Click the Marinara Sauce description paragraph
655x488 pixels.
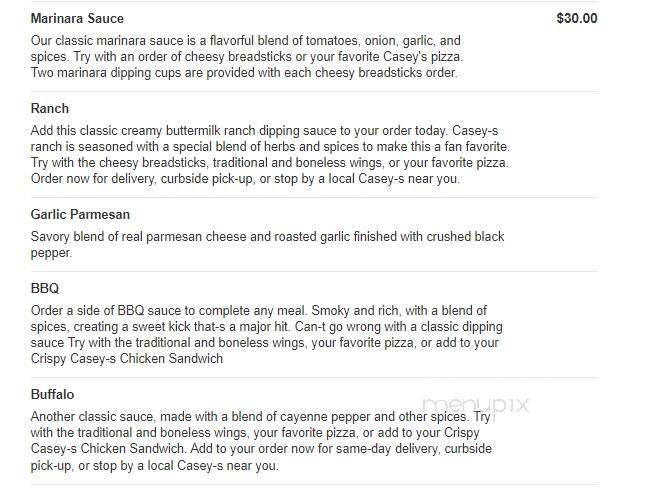pyautogui.click(x=246, y=56)
